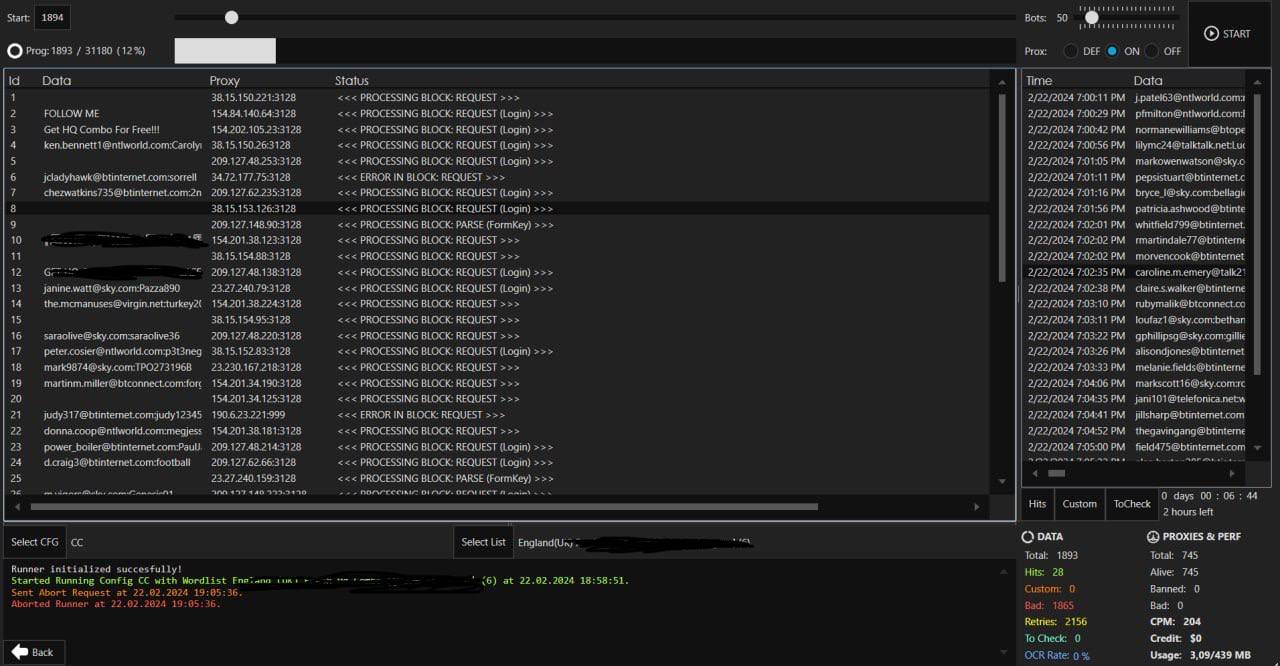The width and height of the screenshot is (1280, 666).
Task: Click proxy cell 34.72.177.75:3128
Action: pos(251,177)
